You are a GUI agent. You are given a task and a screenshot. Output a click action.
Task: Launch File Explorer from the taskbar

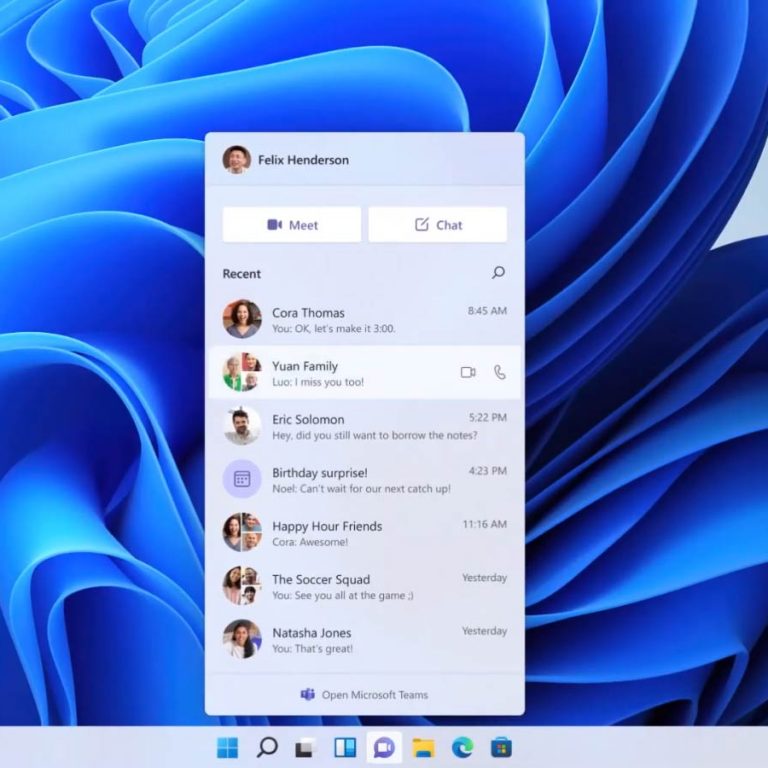(423, 748)
